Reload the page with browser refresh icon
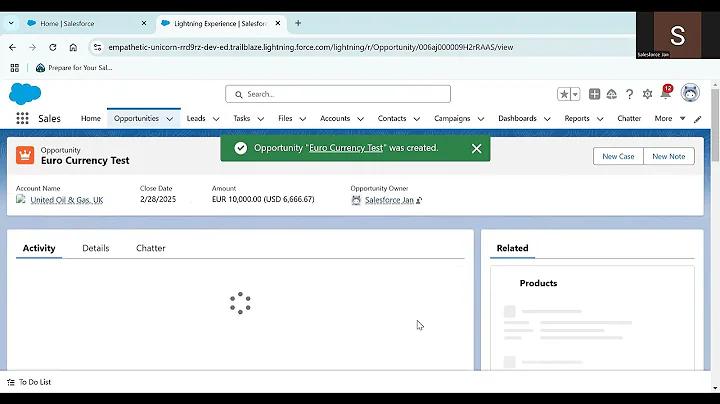The height and width of the screenshot is (404, 720). [x=53, y=47]
